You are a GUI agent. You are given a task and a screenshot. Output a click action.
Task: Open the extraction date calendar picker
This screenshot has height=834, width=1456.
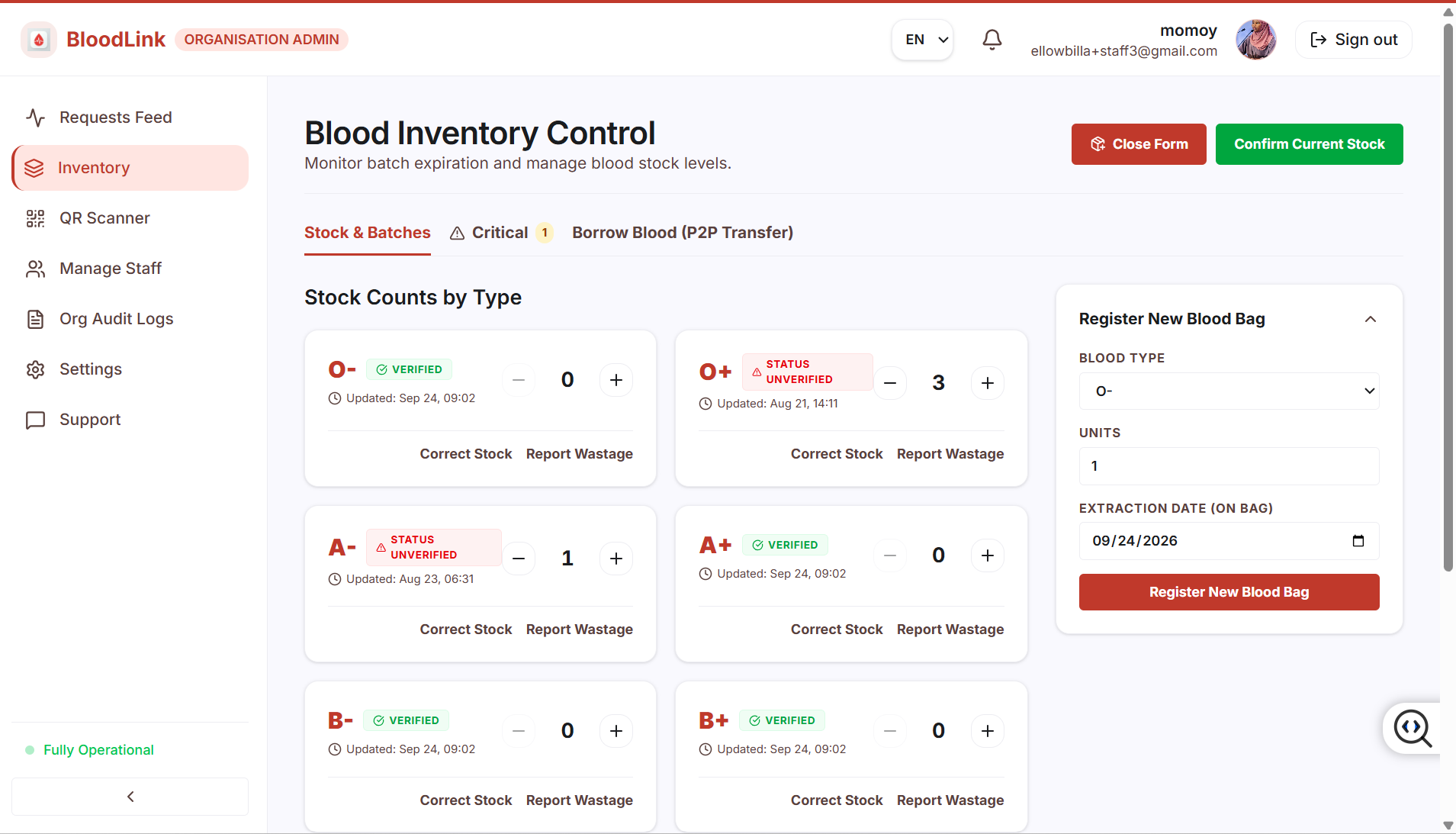click(1358, 541)
